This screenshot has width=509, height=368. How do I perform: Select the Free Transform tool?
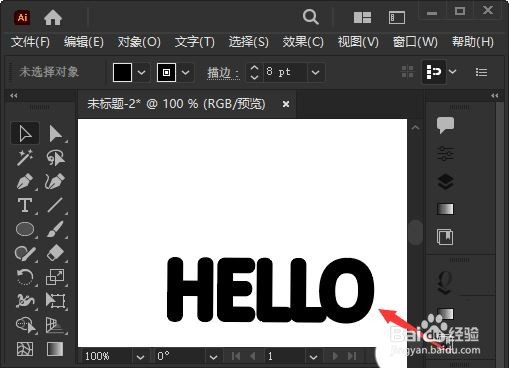click(55, 301)
